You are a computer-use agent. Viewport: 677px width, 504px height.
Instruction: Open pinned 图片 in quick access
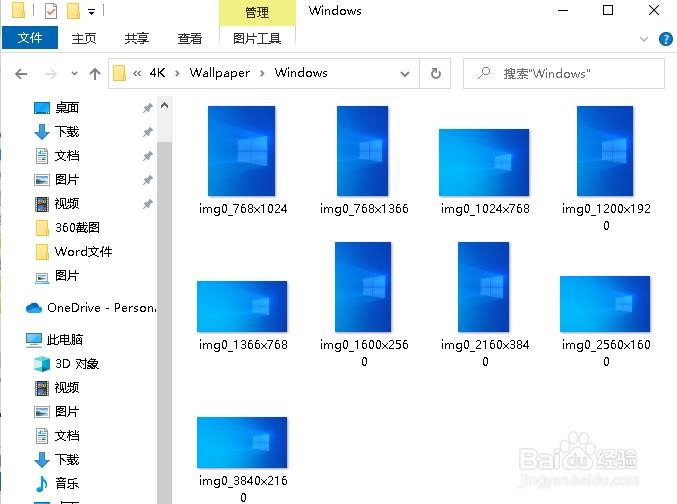(x=67, y=179)
